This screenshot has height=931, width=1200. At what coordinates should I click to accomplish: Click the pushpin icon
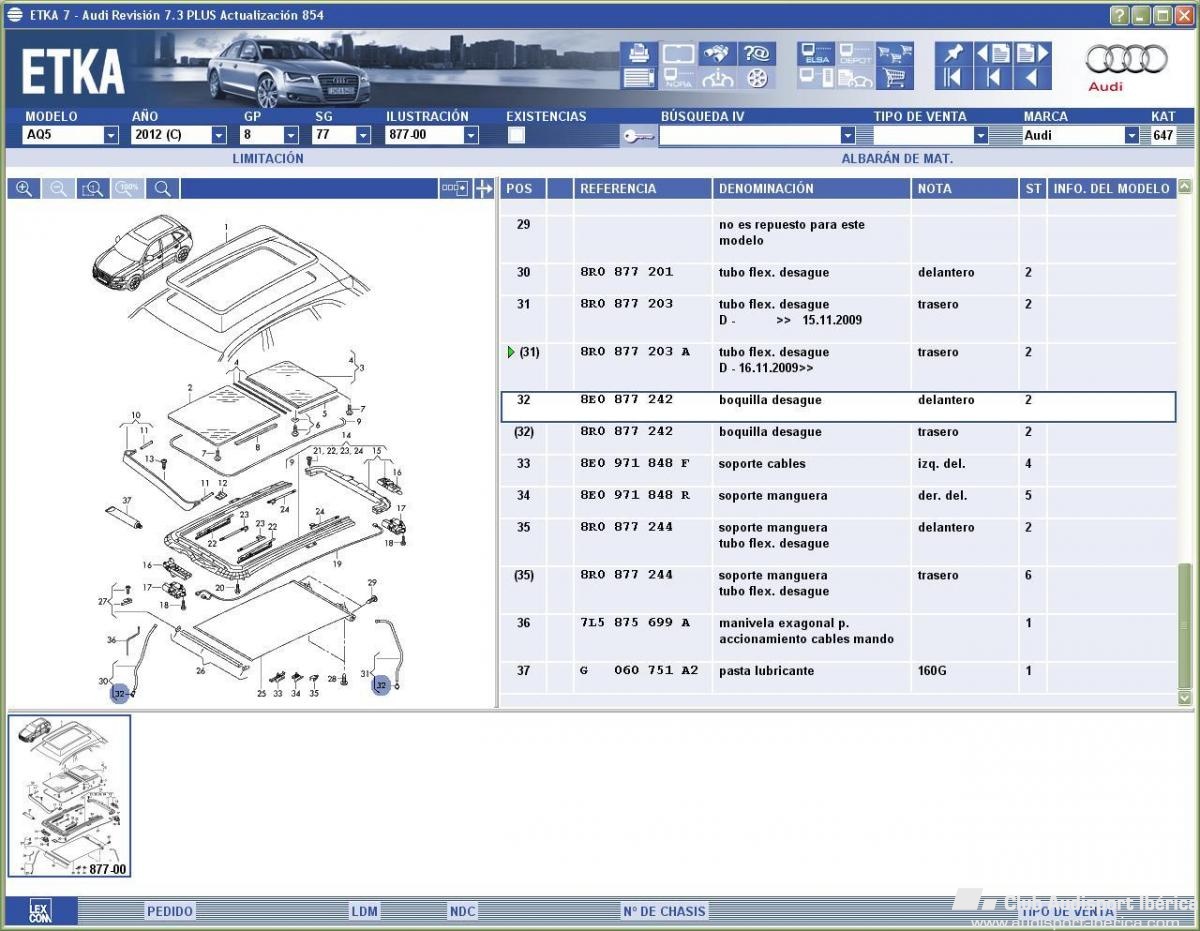952,53
